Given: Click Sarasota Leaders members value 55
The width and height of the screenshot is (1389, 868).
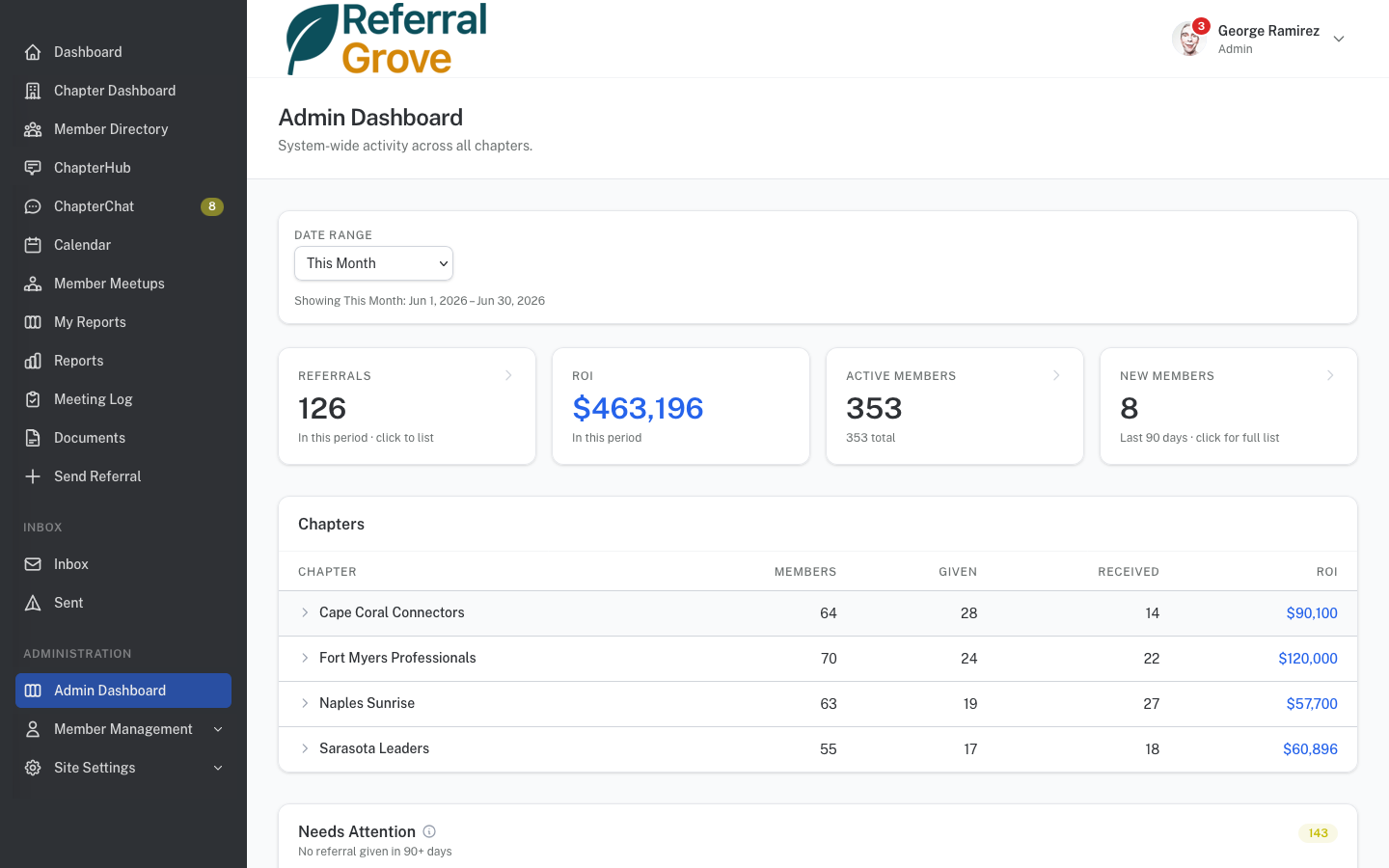Looking at the screenshot, I should click(829, 749).
